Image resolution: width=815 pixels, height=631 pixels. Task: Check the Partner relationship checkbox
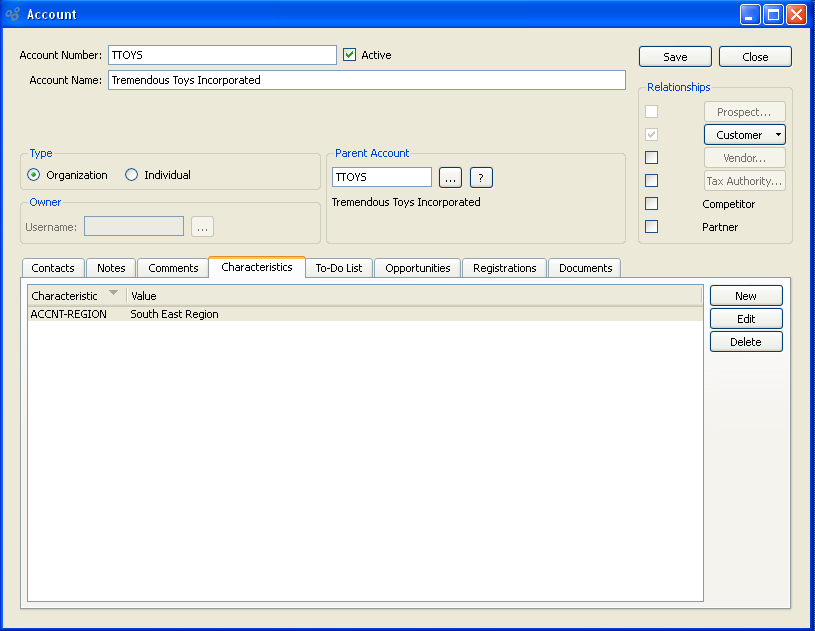pyautogui.click(x=651, y=227)
